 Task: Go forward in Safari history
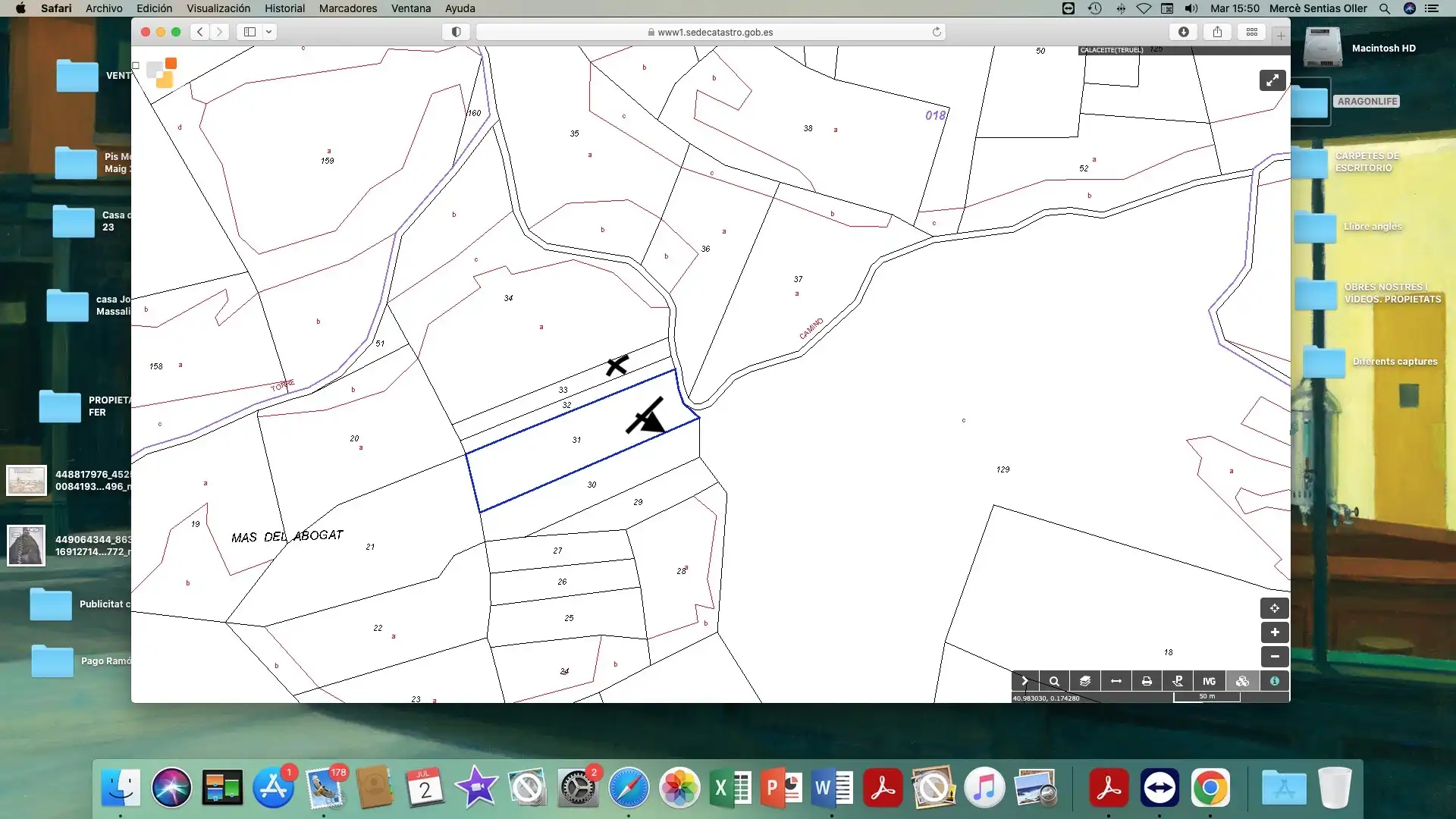click(219, 32)
